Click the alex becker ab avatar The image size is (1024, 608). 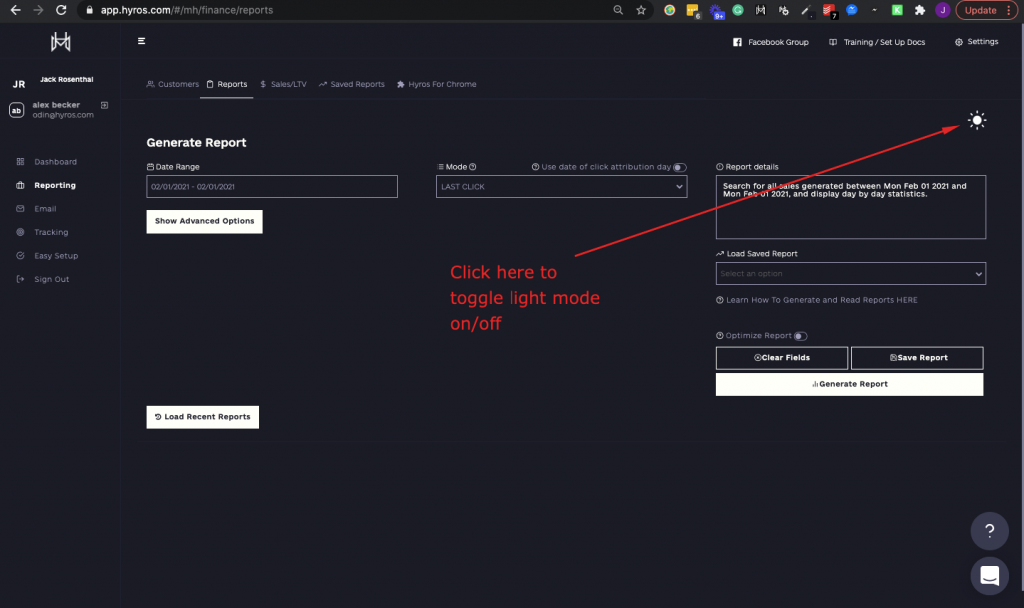tap(16, 110)
